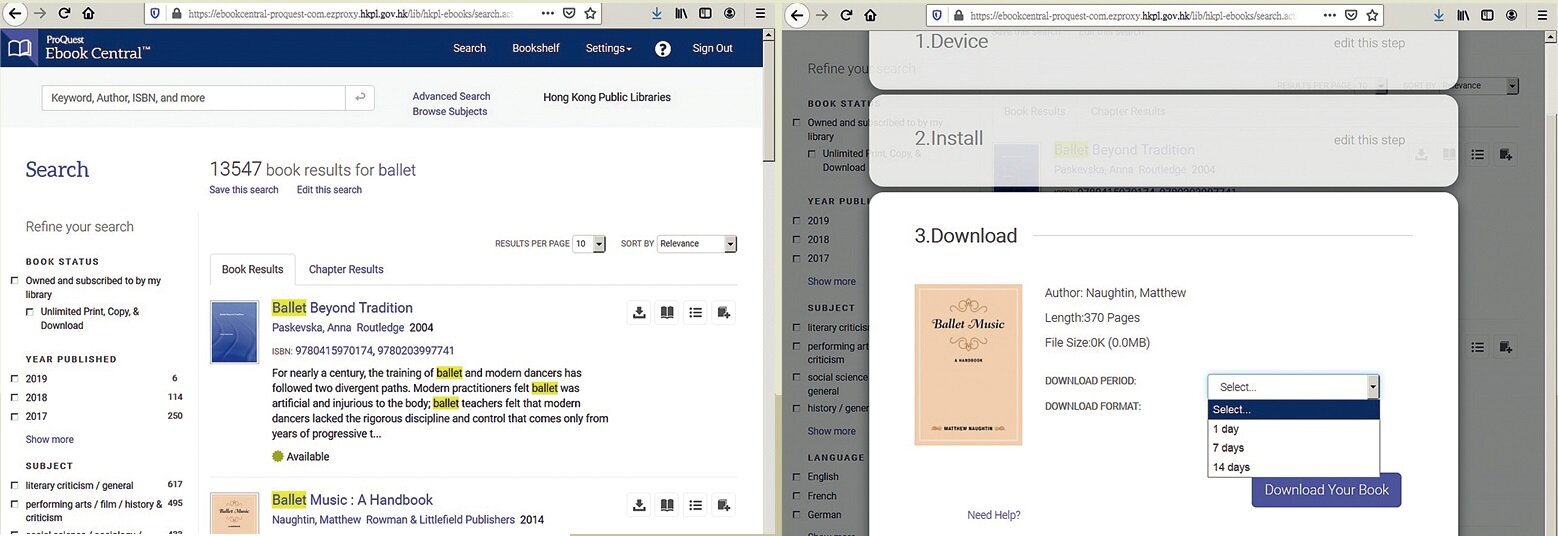Image resolution: width=1558 pixels, height=536 pixels.
Task: Open the Advanced Search link
Action: (451, 97)
